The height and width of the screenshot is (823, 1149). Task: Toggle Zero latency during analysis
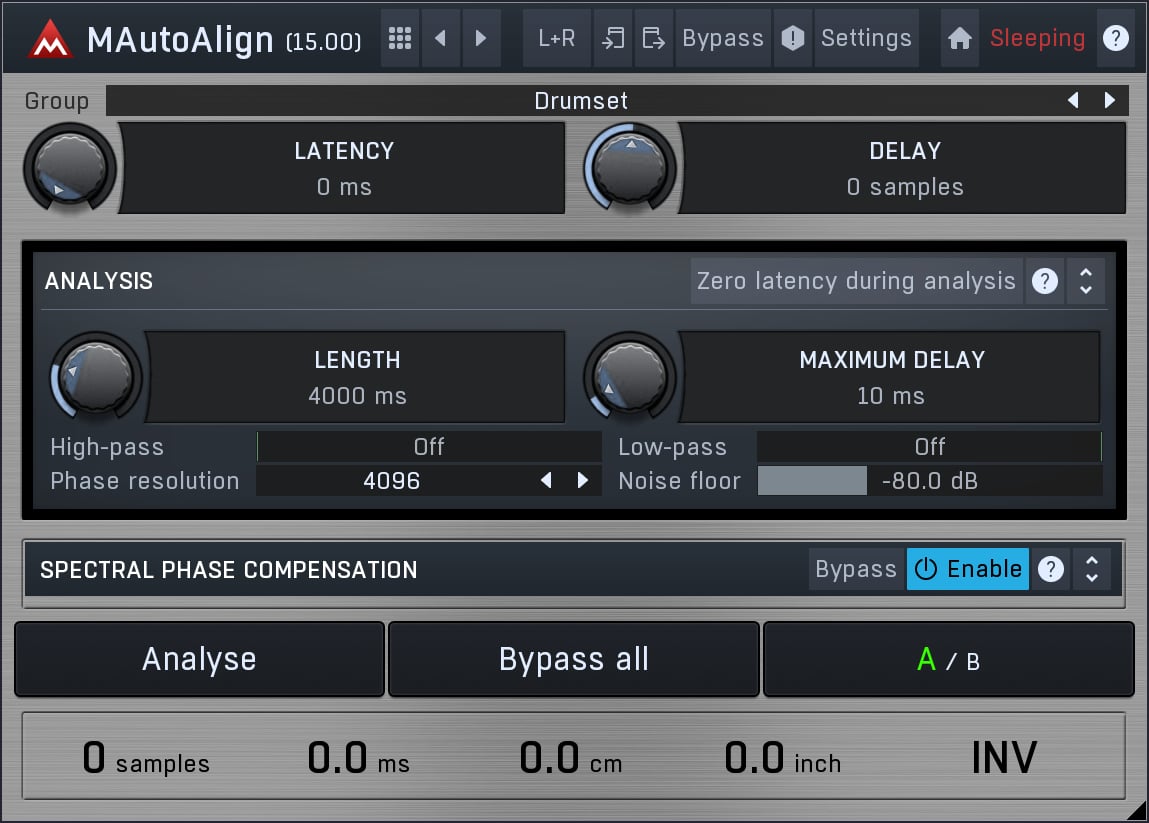[855, 282]
